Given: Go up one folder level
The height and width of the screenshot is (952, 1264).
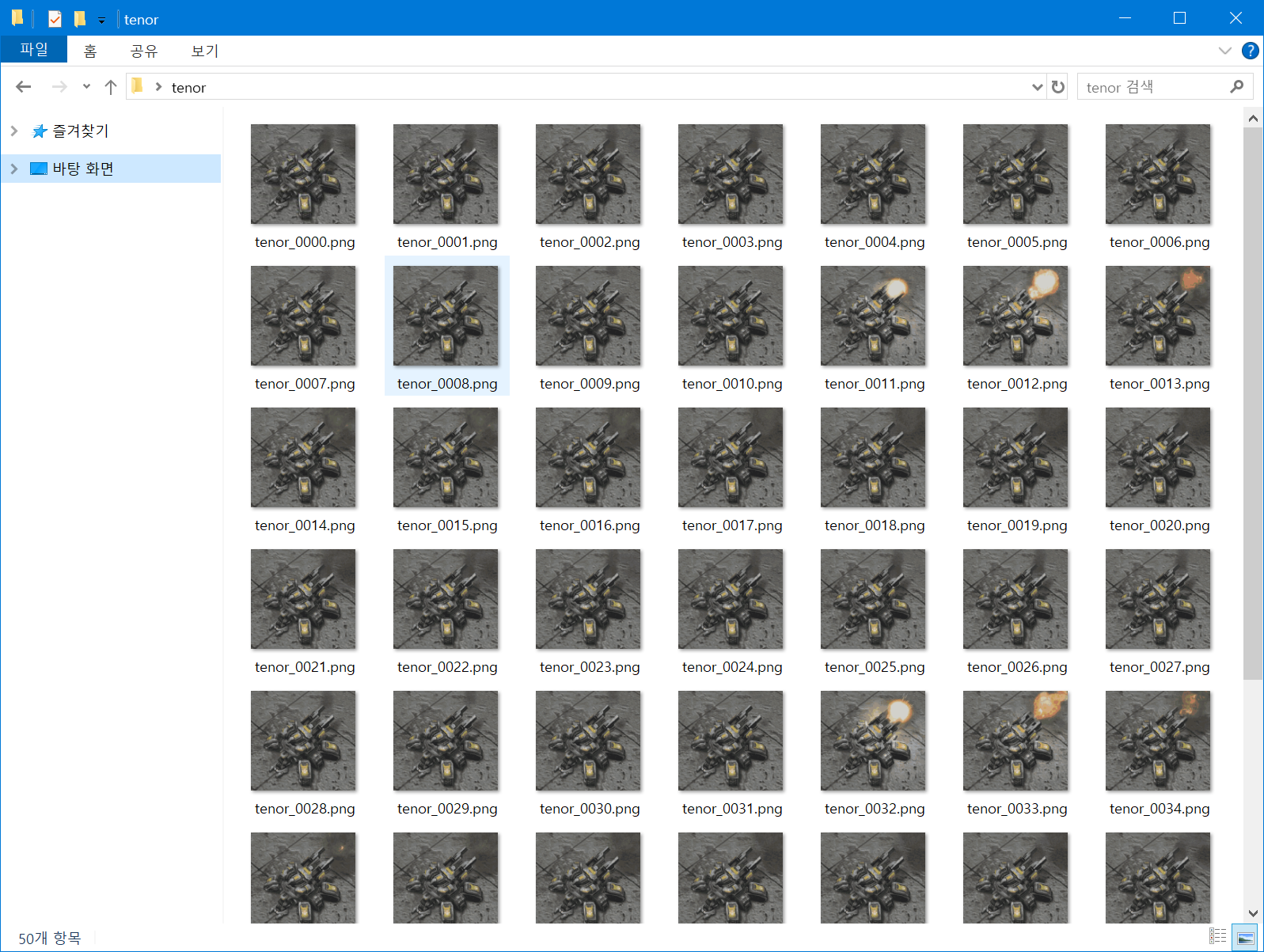Looking at the screenshot, I should coord(111,87).
